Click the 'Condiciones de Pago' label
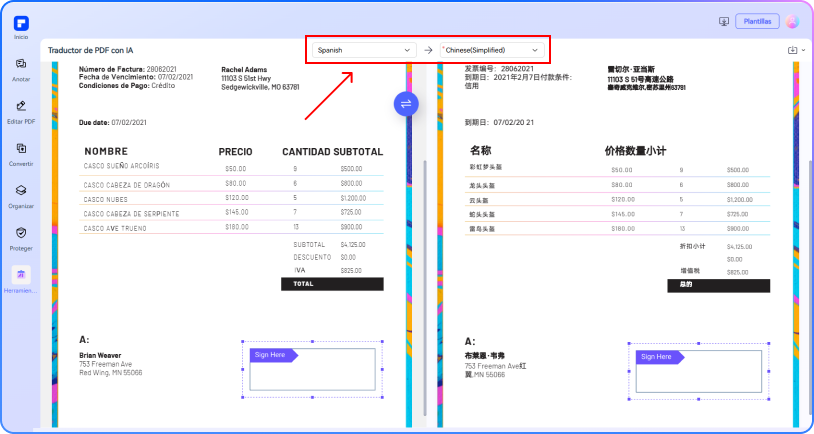814x434 pixels. coord(114,86)
